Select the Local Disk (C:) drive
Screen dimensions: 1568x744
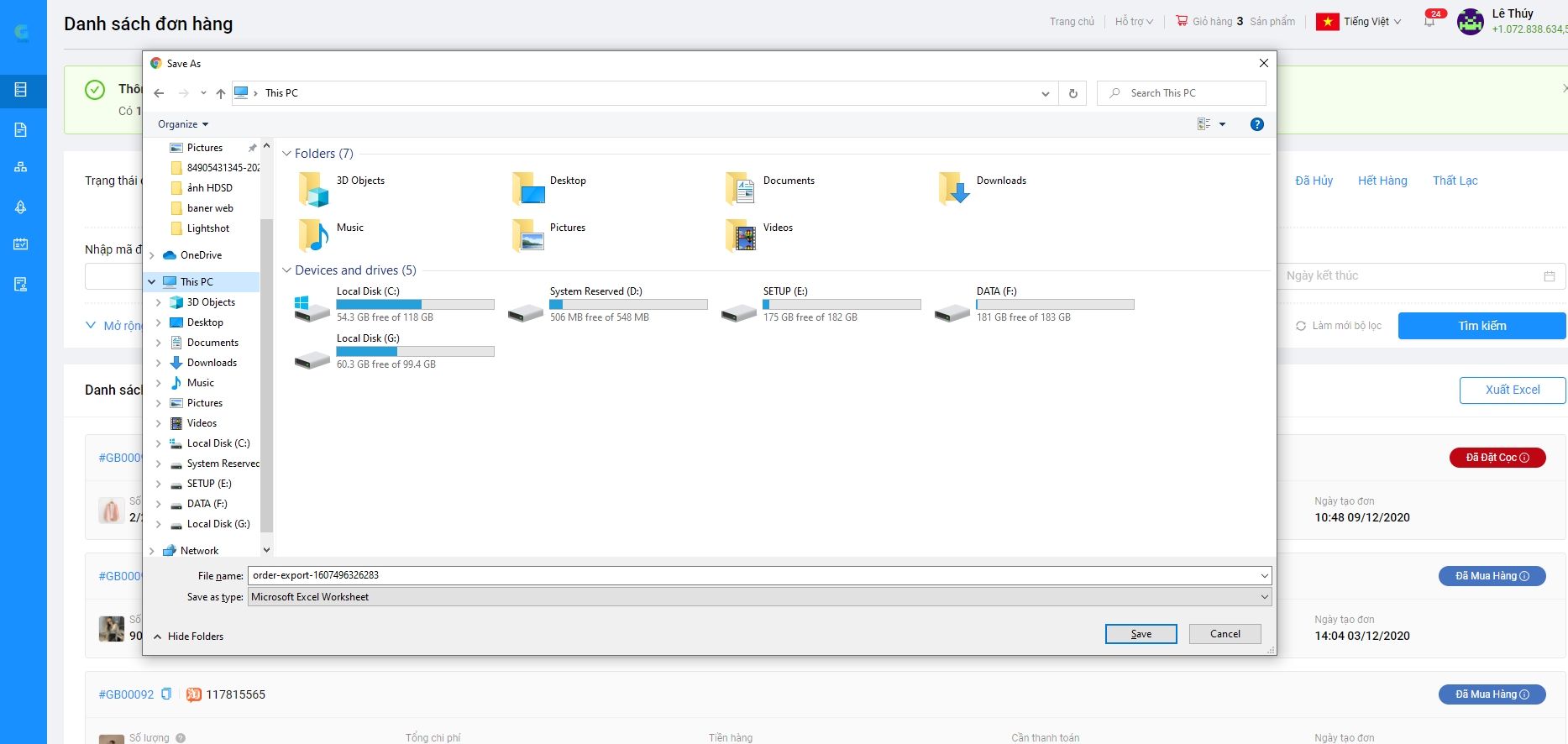coord(312,308)
